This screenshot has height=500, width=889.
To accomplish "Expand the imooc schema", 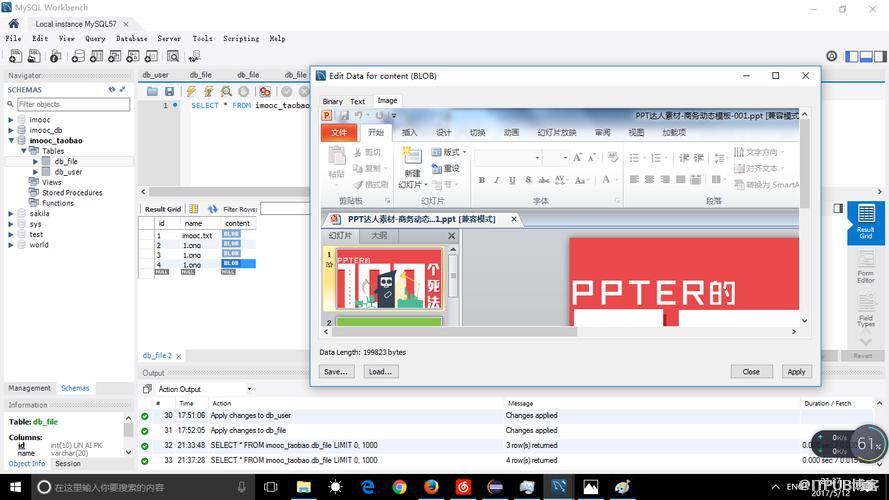I will coord(10,120).
